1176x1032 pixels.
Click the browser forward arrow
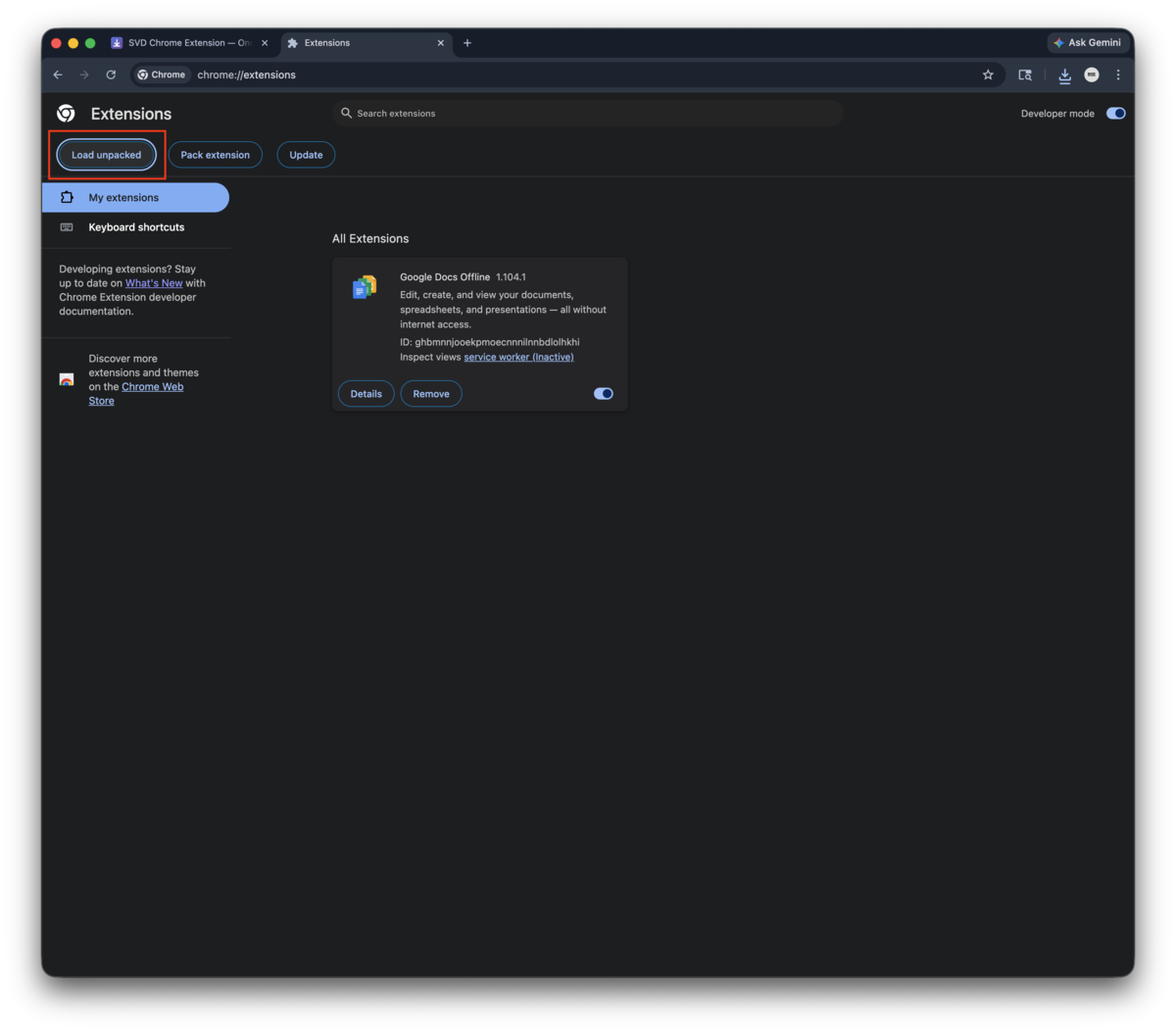pyautogui.click(x=84, y=74)
